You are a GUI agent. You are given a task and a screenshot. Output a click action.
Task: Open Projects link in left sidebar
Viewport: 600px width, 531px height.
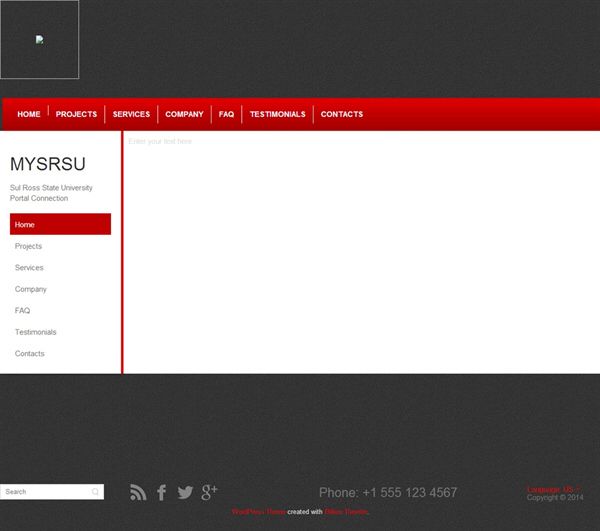(x=28, y=246)
